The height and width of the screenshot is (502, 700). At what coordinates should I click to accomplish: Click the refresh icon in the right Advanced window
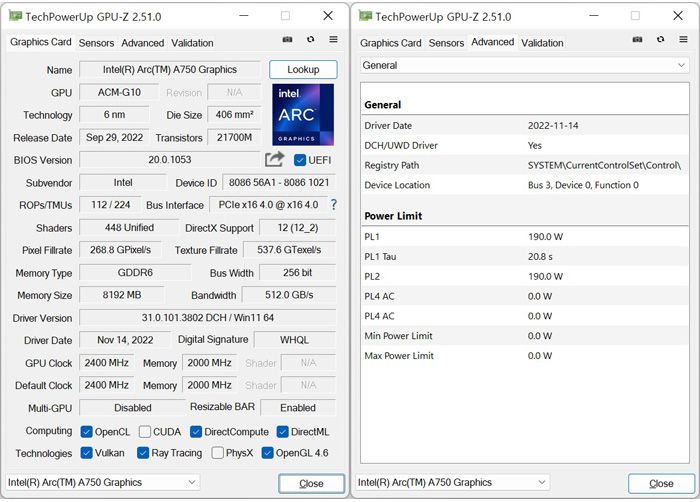[x=661, y=40]
